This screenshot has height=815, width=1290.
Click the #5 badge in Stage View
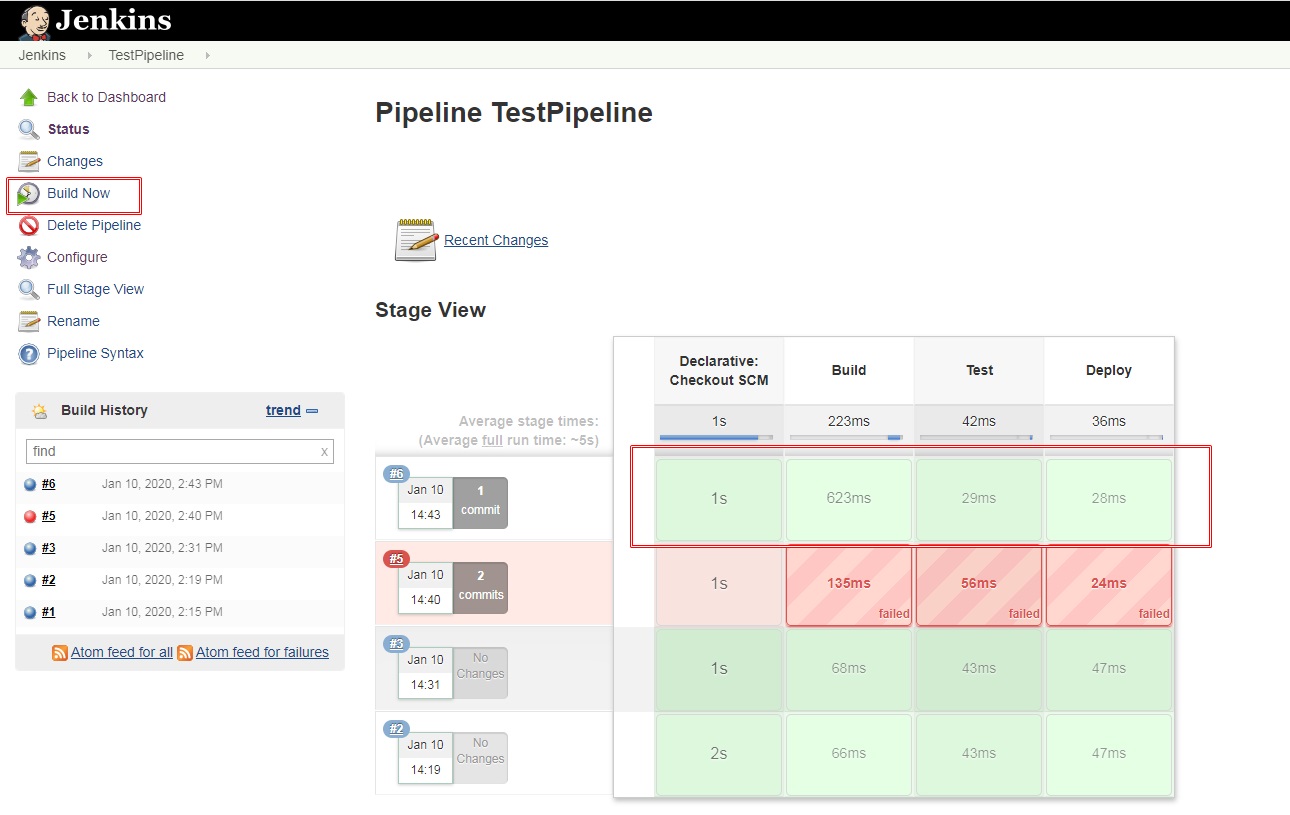[397, 559]
